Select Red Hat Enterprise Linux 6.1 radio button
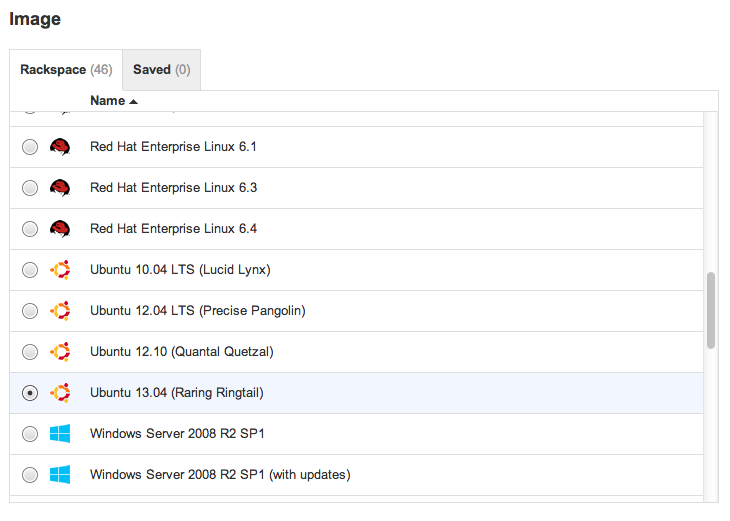 [30, 148]
